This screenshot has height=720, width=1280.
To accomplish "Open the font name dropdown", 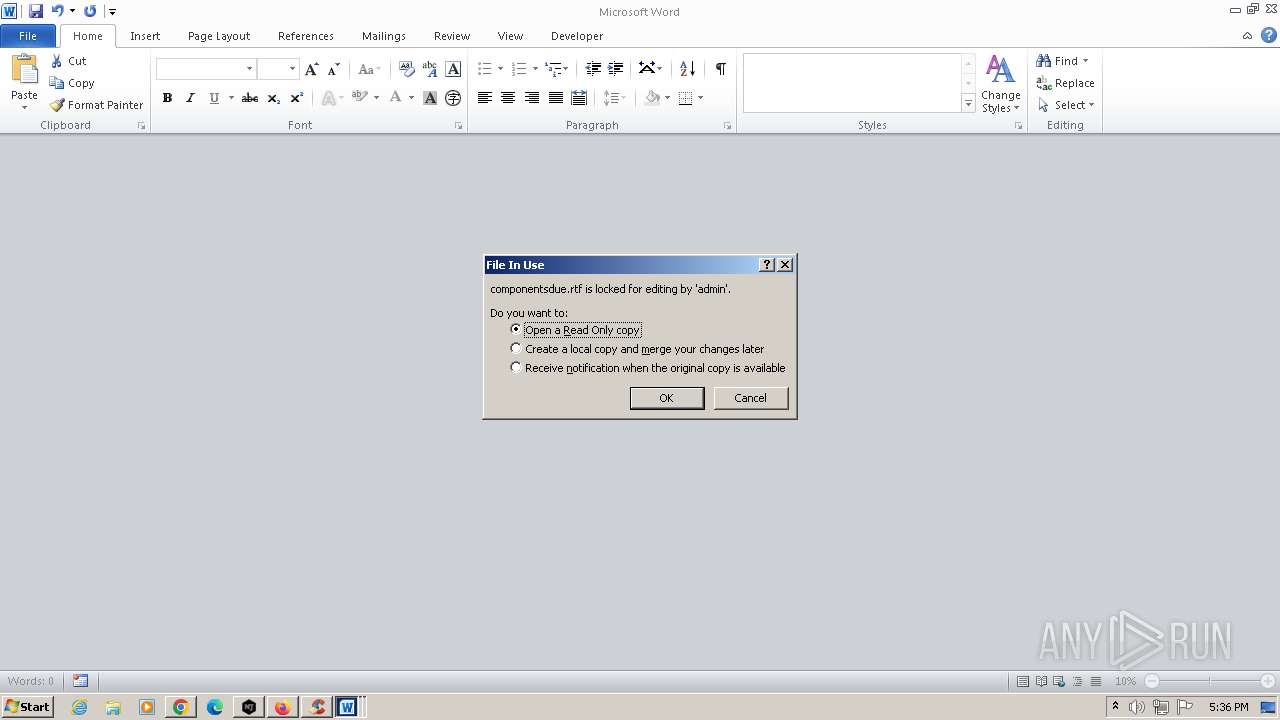I will click(x=249, y=69).
